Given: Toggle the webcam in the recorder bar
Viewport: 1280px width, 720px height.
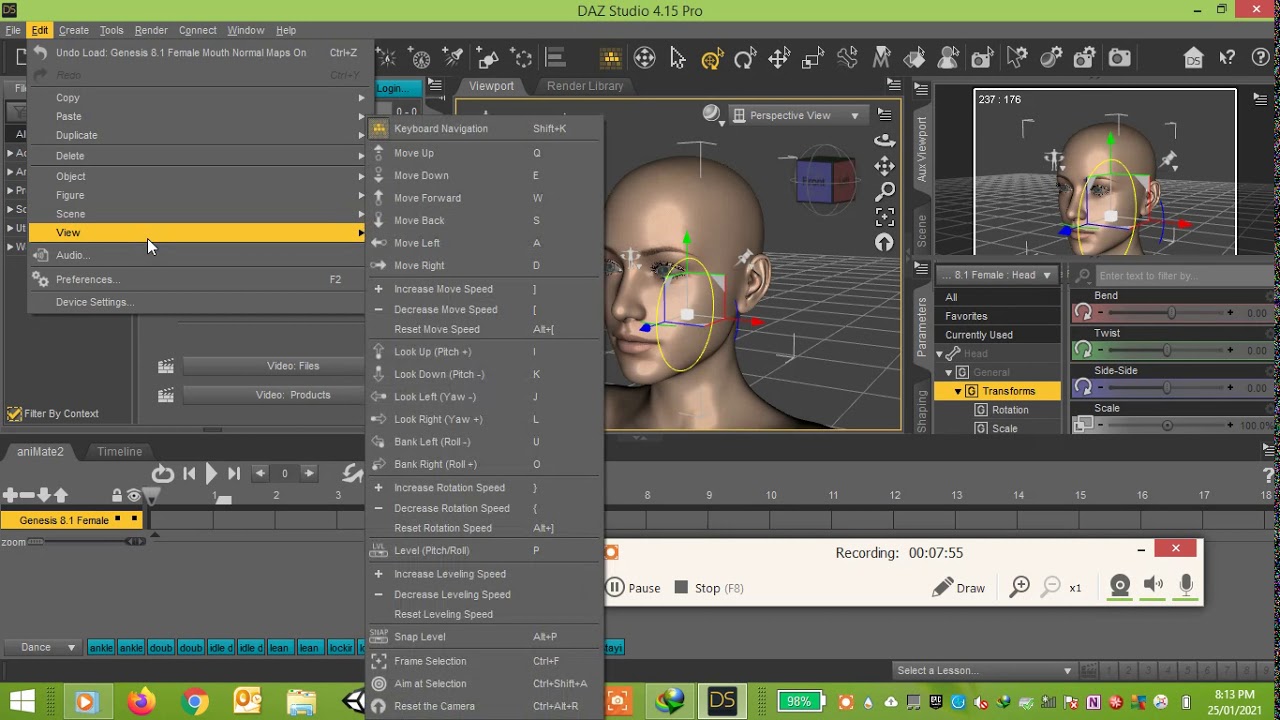Looking at the screenshot, I should click(1120, 586).
